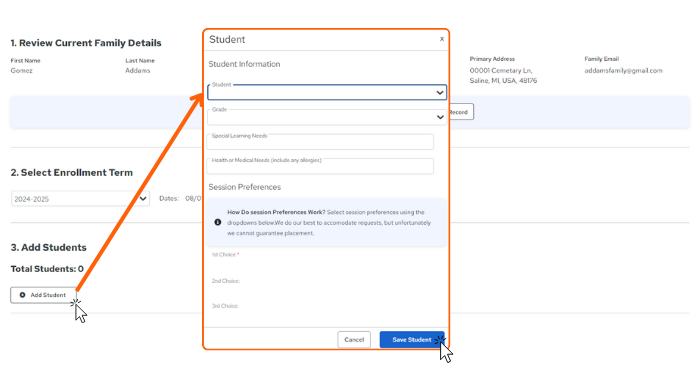Close the Student dialog with the x
This screenshot has width=700, height=380.
tap(442, 39)
